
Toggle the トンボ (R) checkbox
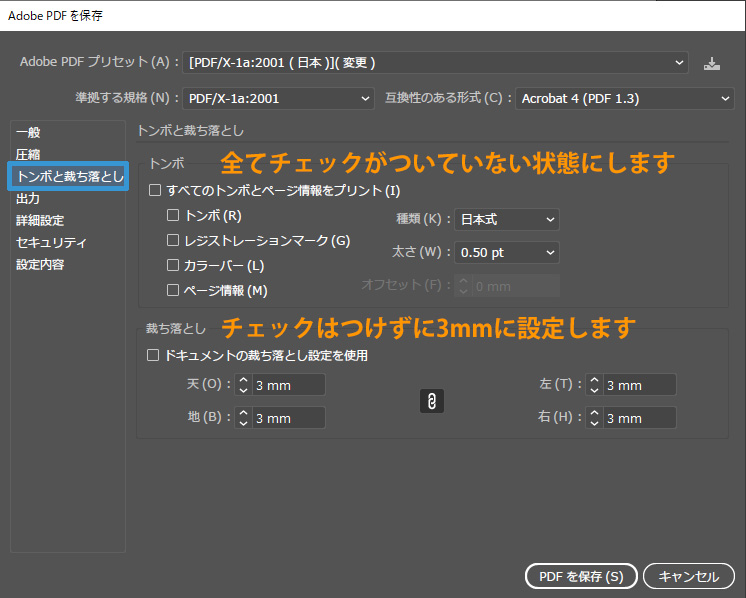pyautogui.click(x=173, y=215)
